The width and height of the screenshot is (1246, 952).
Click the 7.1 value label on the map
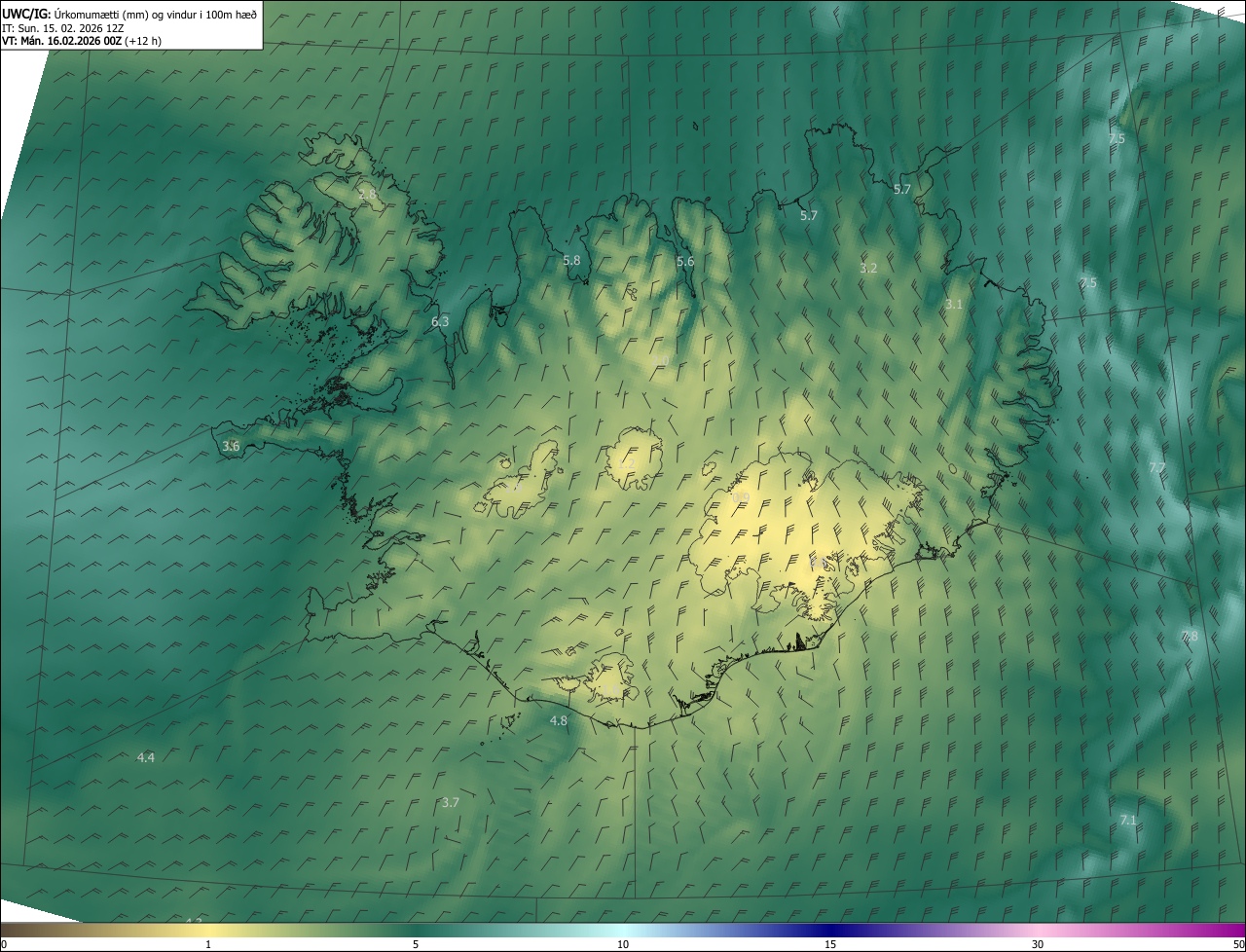1128,821
